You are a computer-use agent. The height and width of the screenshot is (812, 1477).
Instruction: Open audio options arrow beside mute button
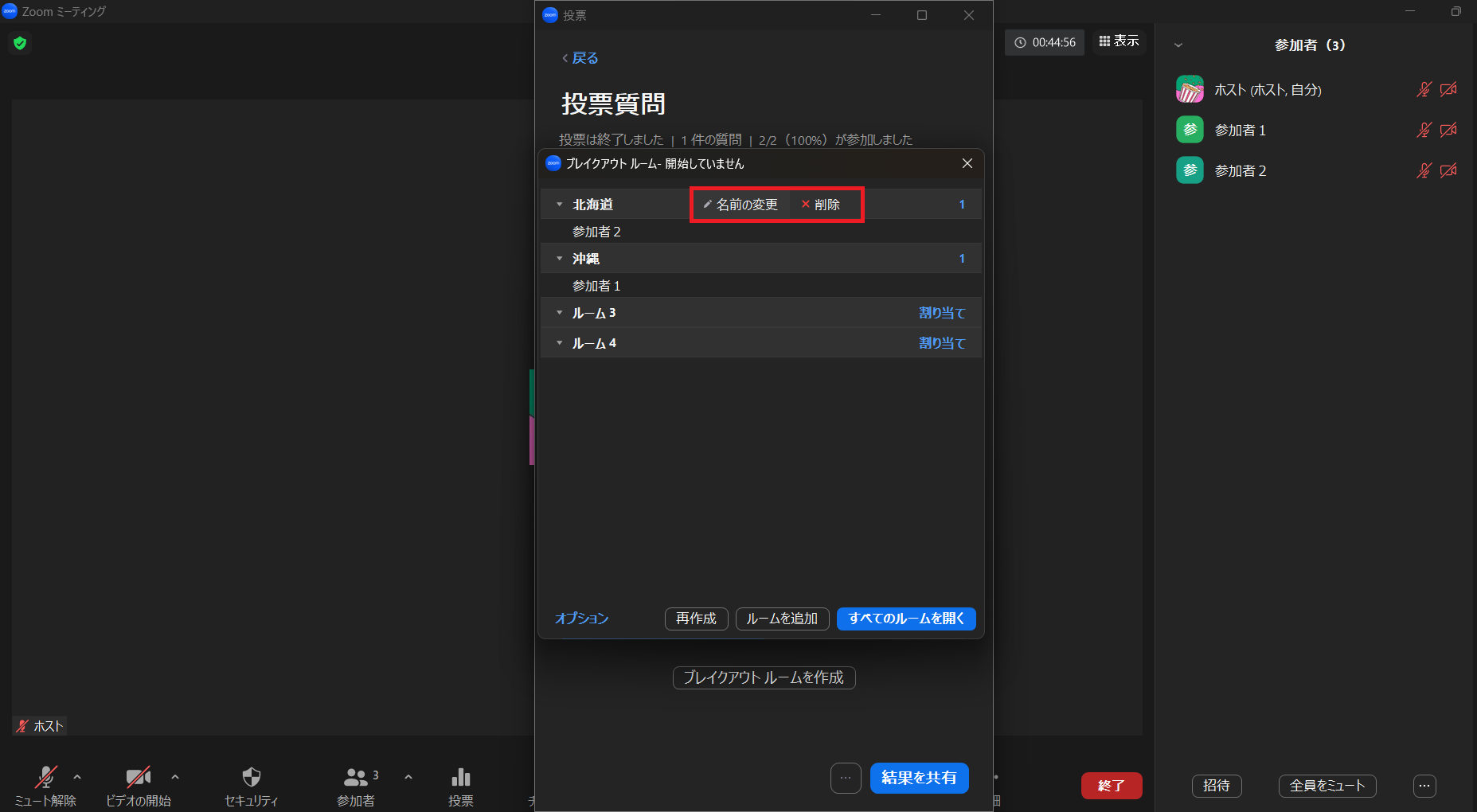coord(77,777)
